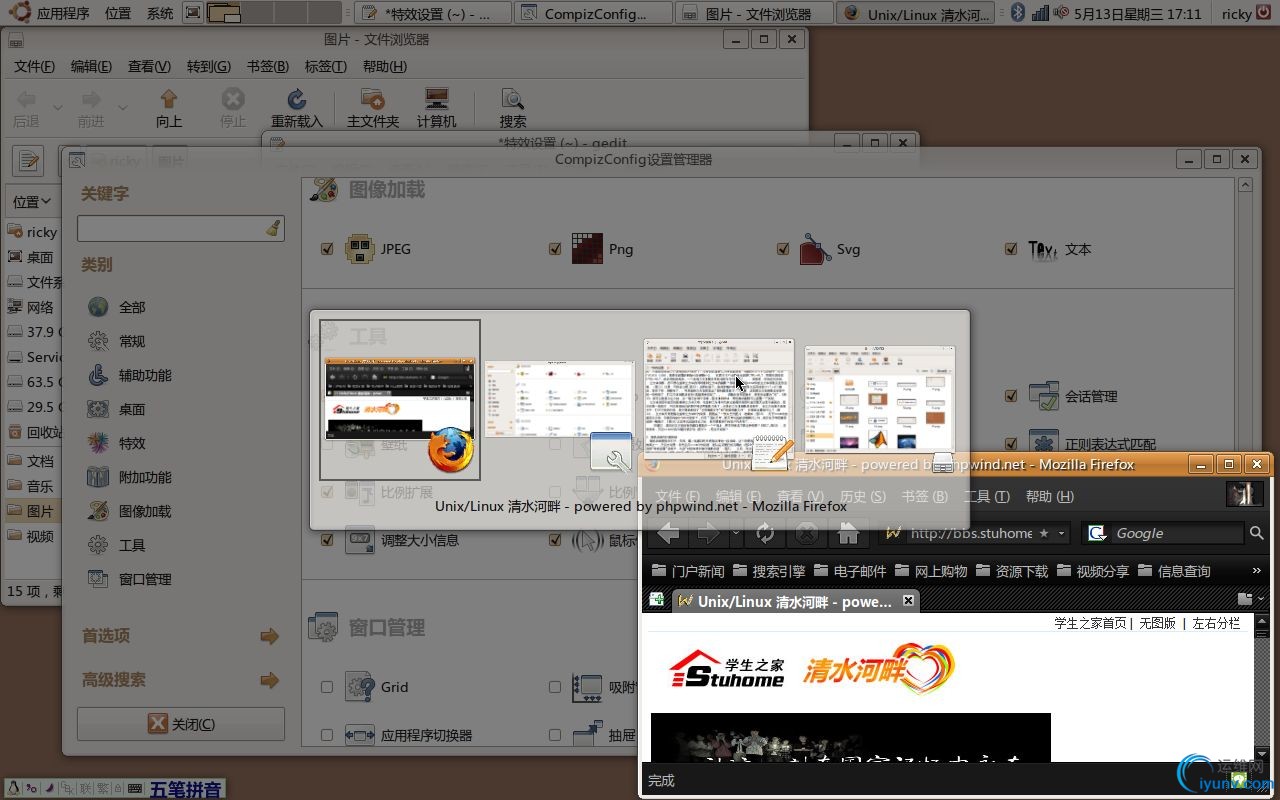Screen dimensions: 1280x800
Task: Open new tab with green plus icon
Action: 657,600
